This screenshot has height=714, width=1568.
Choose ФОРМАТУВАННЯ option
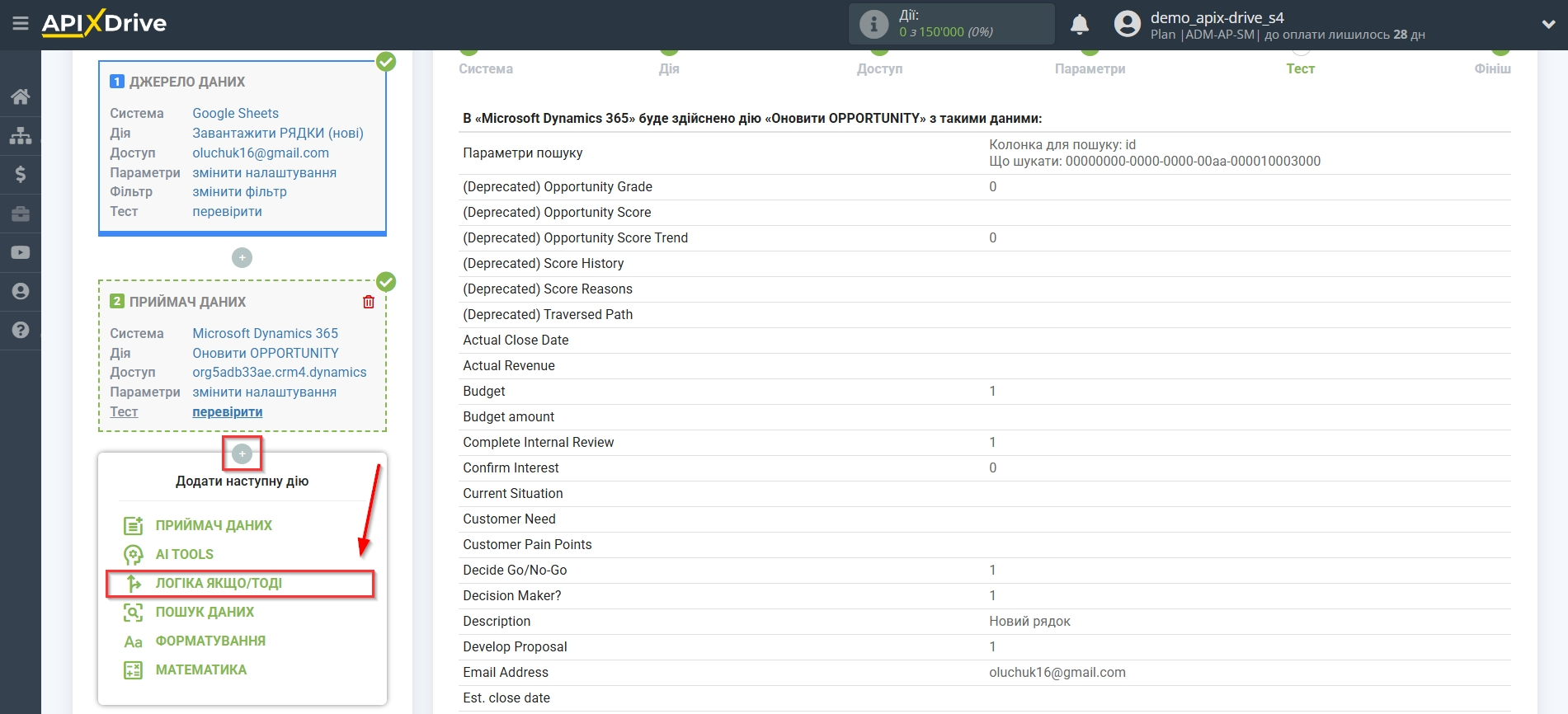210,641
